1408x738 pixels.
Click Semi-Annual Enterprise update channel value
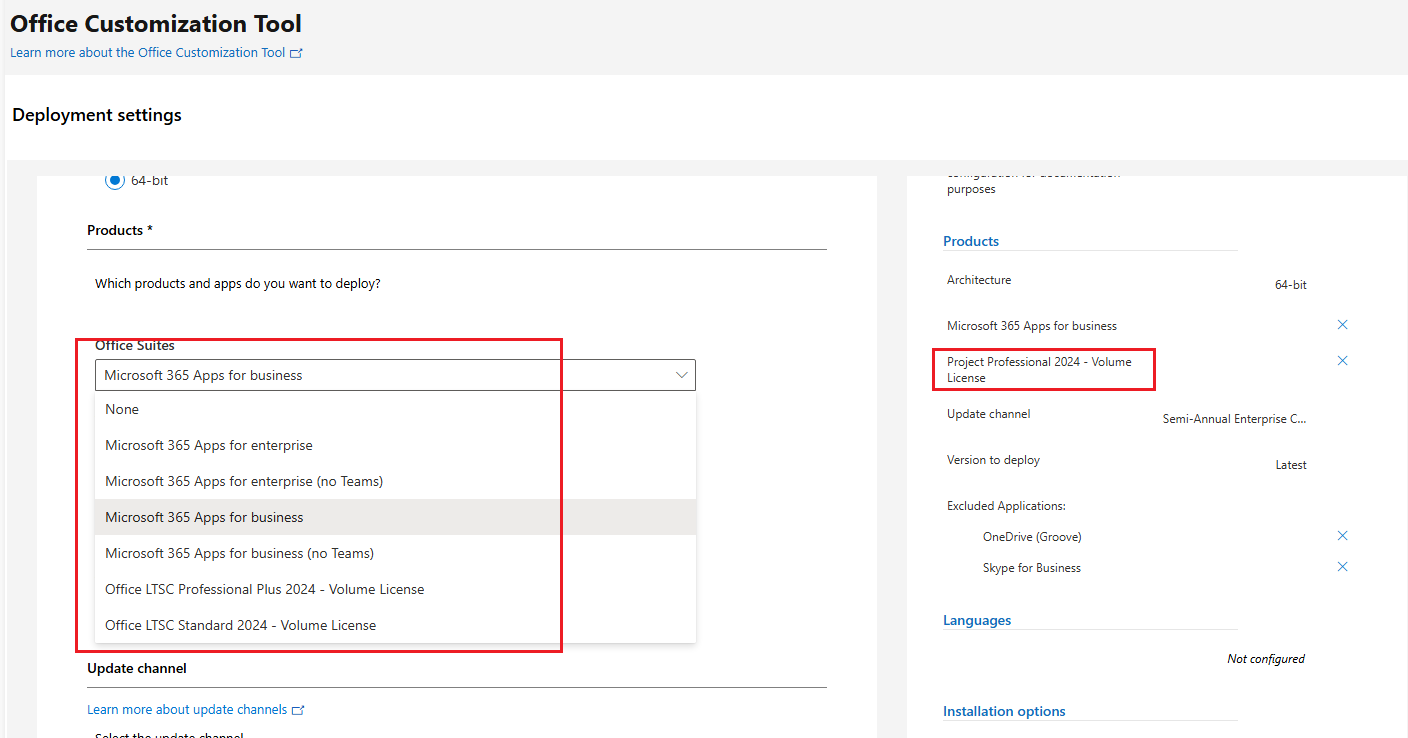[x=1234, y=419]
